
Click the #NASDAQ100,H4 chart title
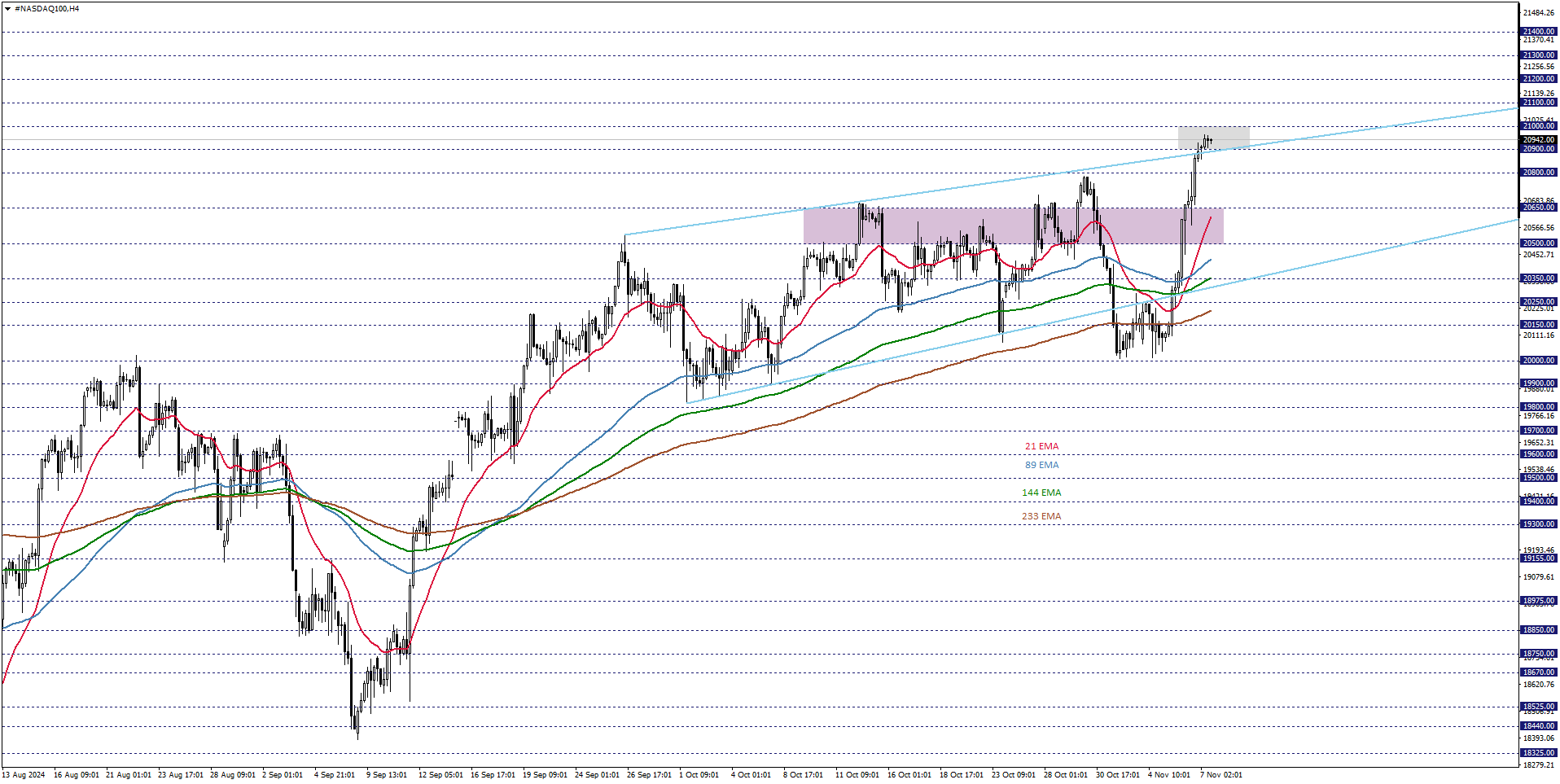pyautogui.click(x=47, y=9)
